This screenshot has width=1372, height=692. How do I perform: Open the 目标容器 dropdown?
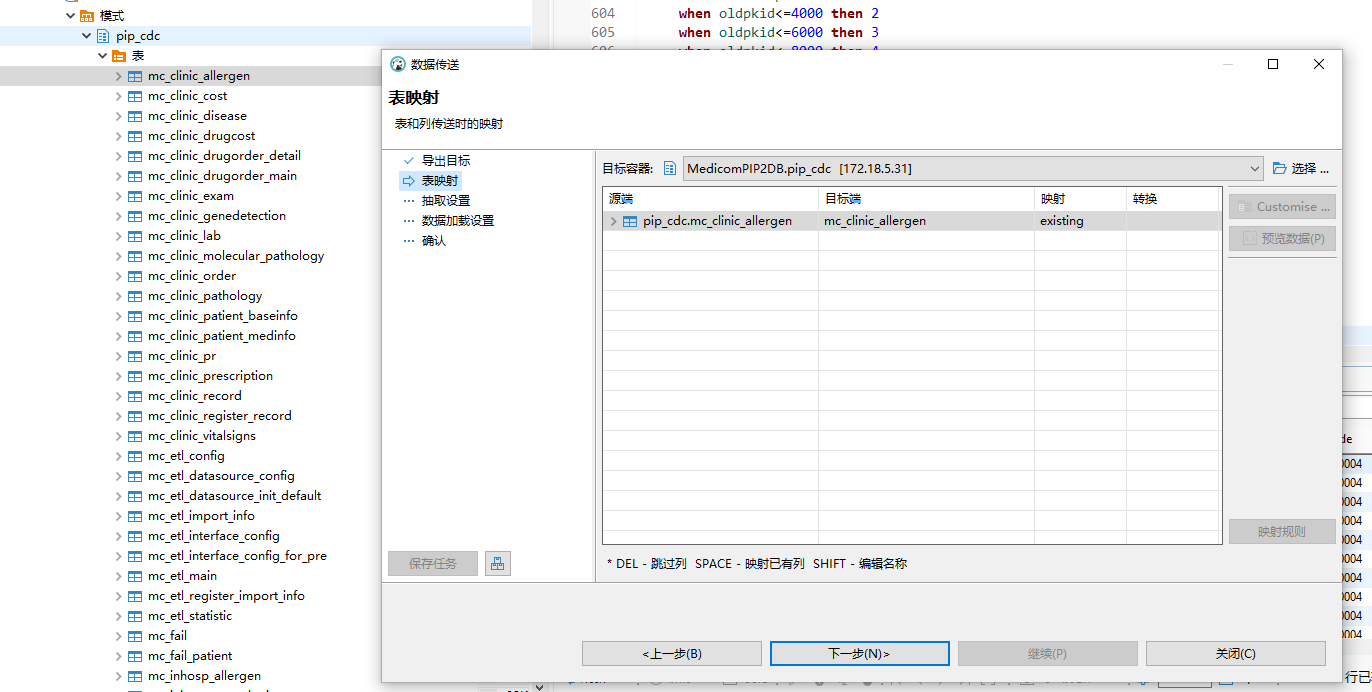point(1255,169)
